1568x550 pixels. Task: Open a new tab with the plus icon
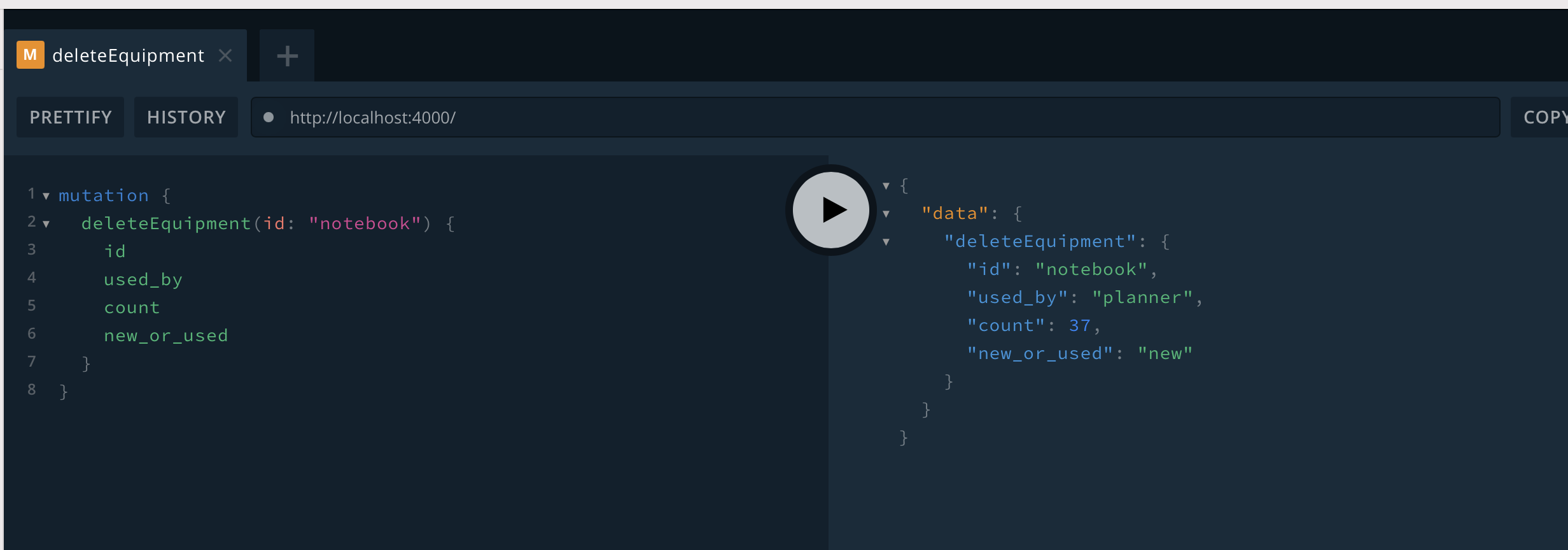(287, 55)
